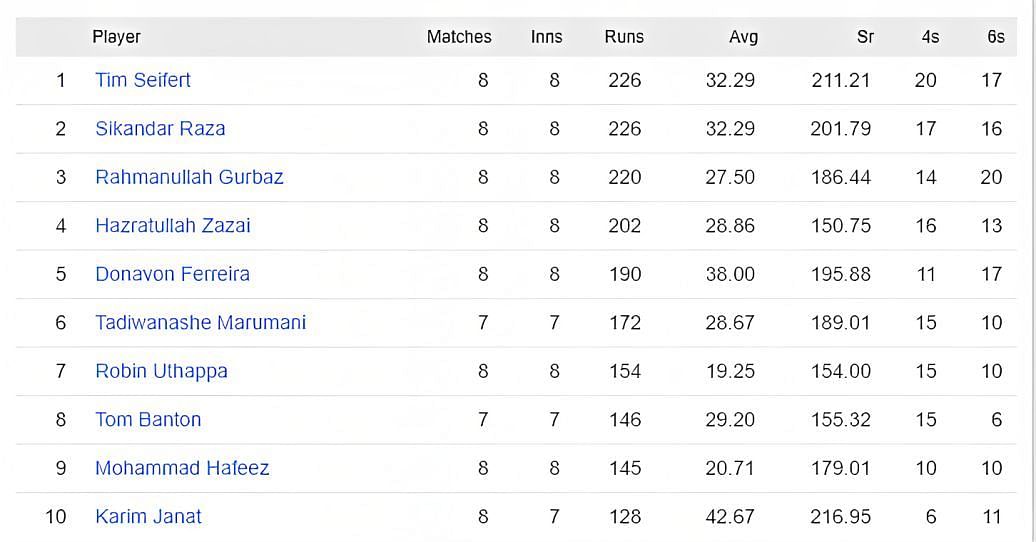Click the Inns column header

pos(547,37)
